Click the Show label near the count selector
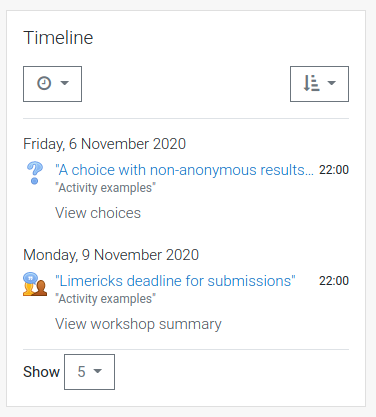This screenshot has width=376, height=417. 41,372
